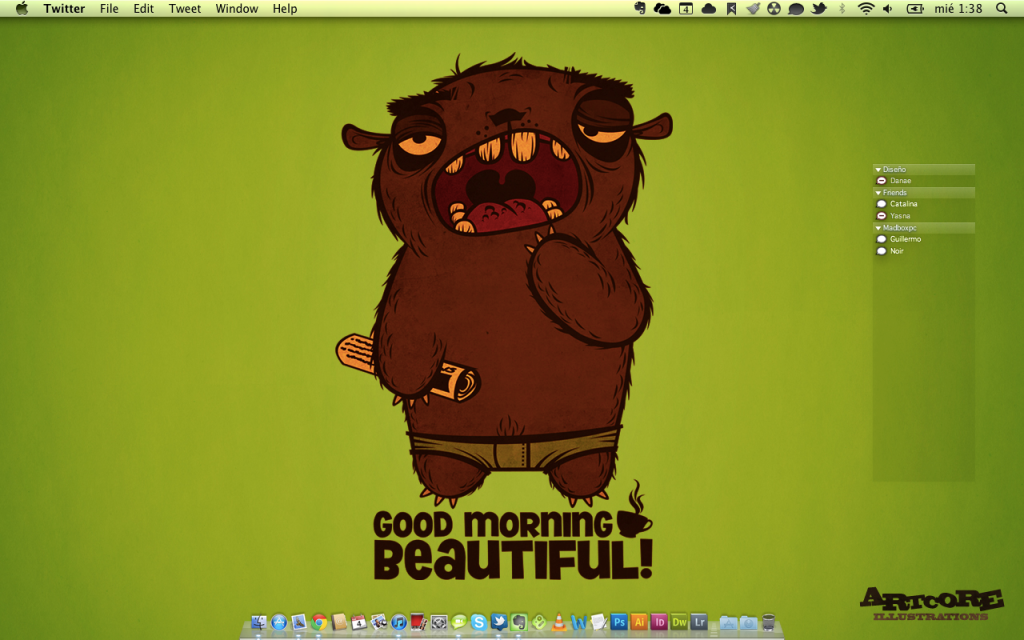Collapse the Friends buddy group

pyautogui.click(x=878, y=193)
